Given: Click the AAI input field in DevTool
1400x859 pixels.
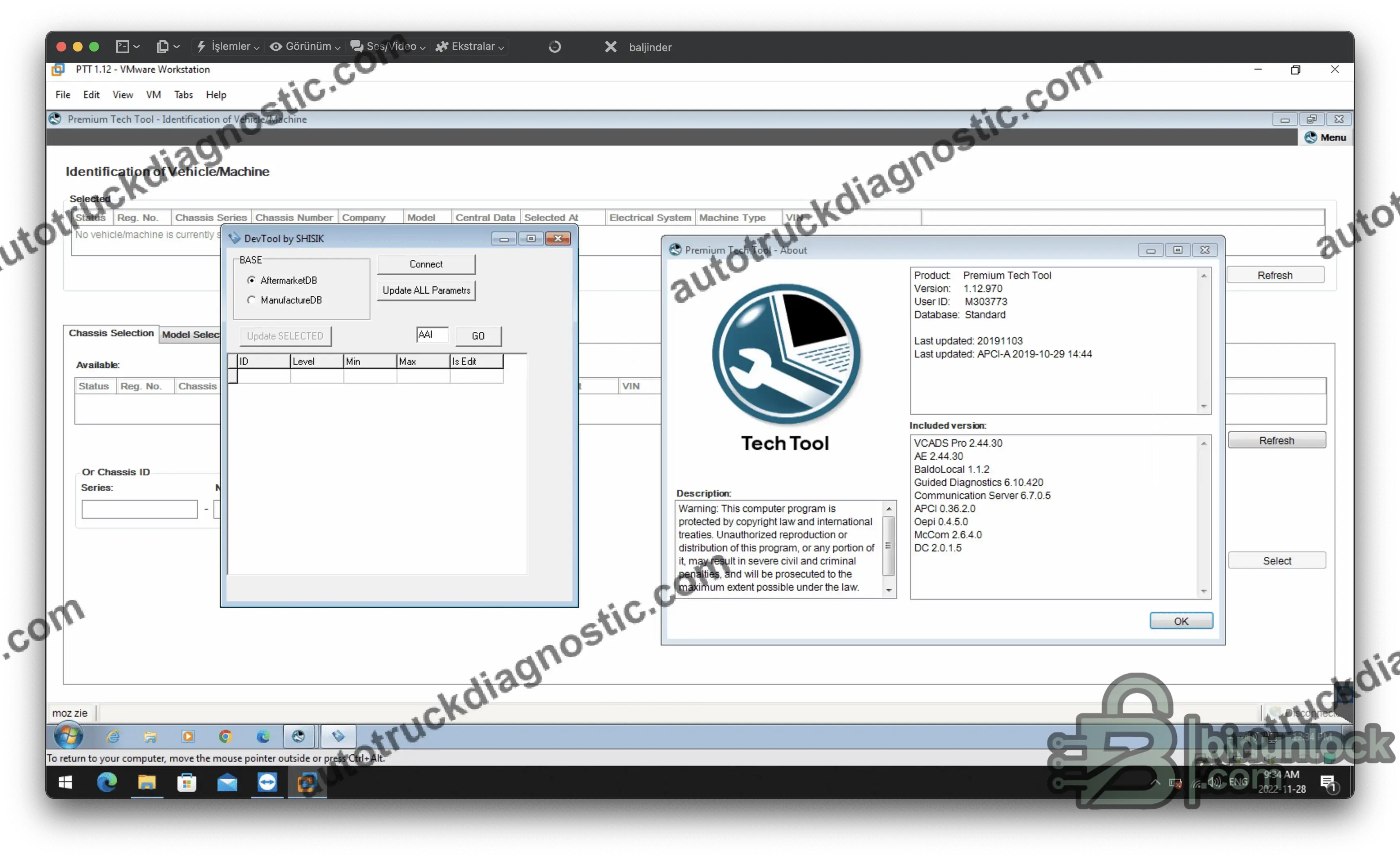Looking at the screenshot, I should pos(432,335).
